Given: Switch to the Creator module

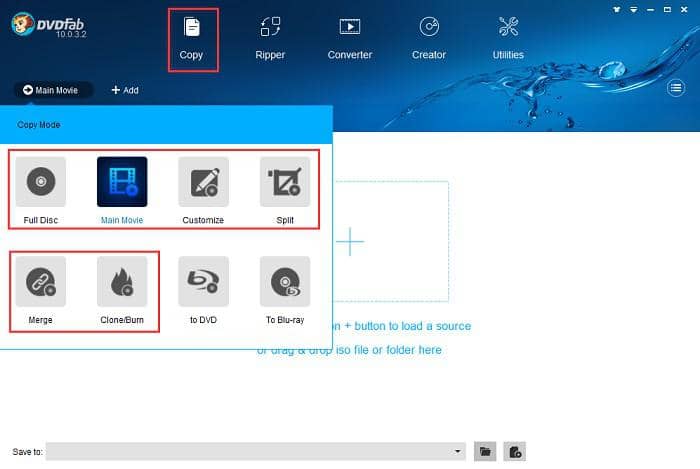Looking at the screenshot, I should coord(429,39).
